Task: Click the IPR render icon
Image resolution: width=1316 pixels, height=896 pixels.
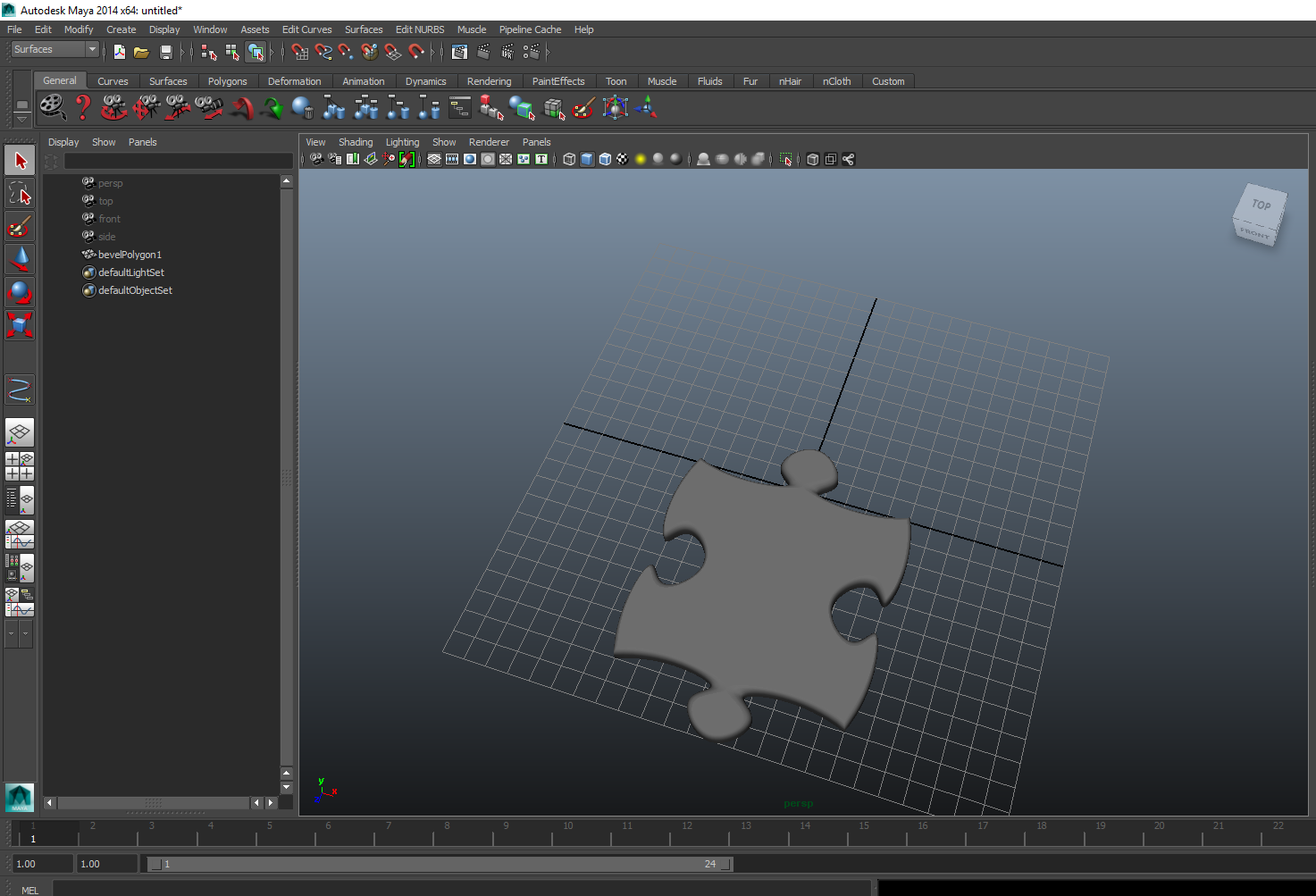Action: point(507,52)
